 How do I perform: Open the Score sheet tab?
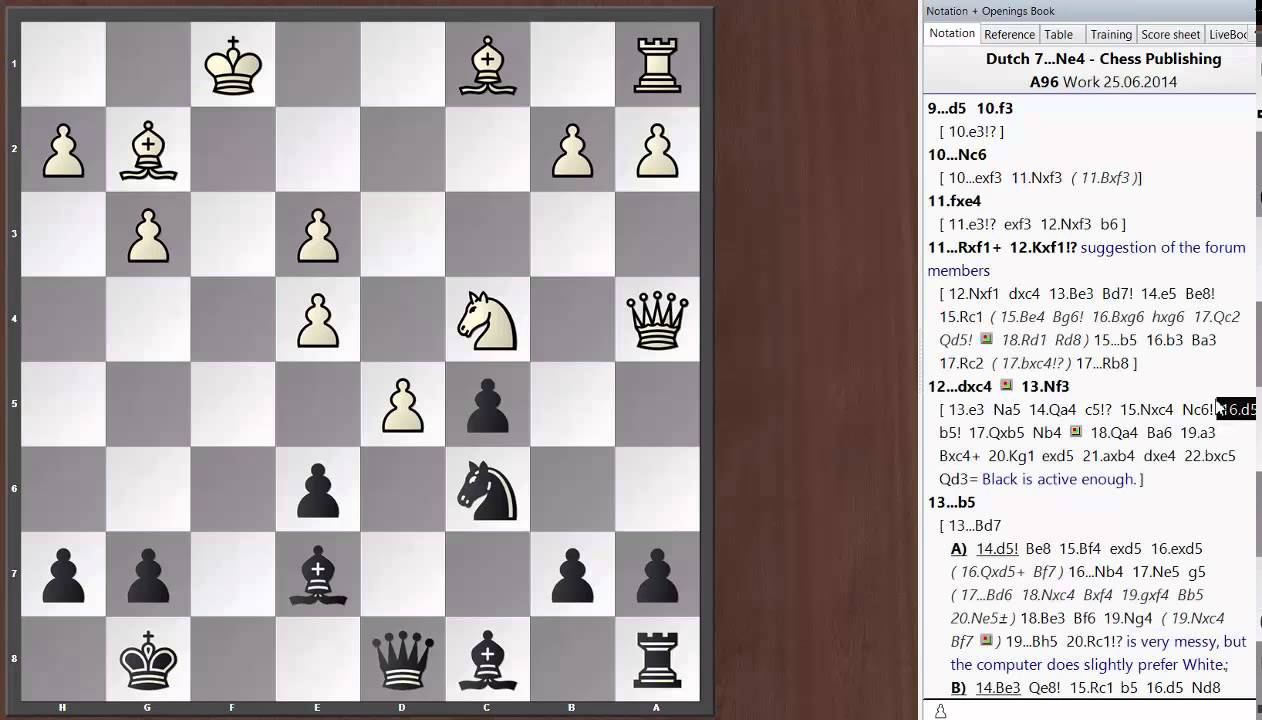pyautogui.click(x=1170, y=33)
